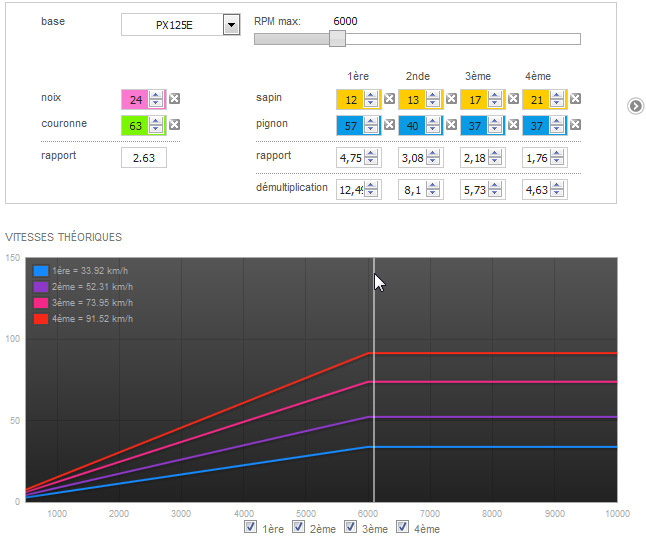Step the 4ème sapin 21 spinner
This screenshot has width=646, height=543.
click(557, 99)
